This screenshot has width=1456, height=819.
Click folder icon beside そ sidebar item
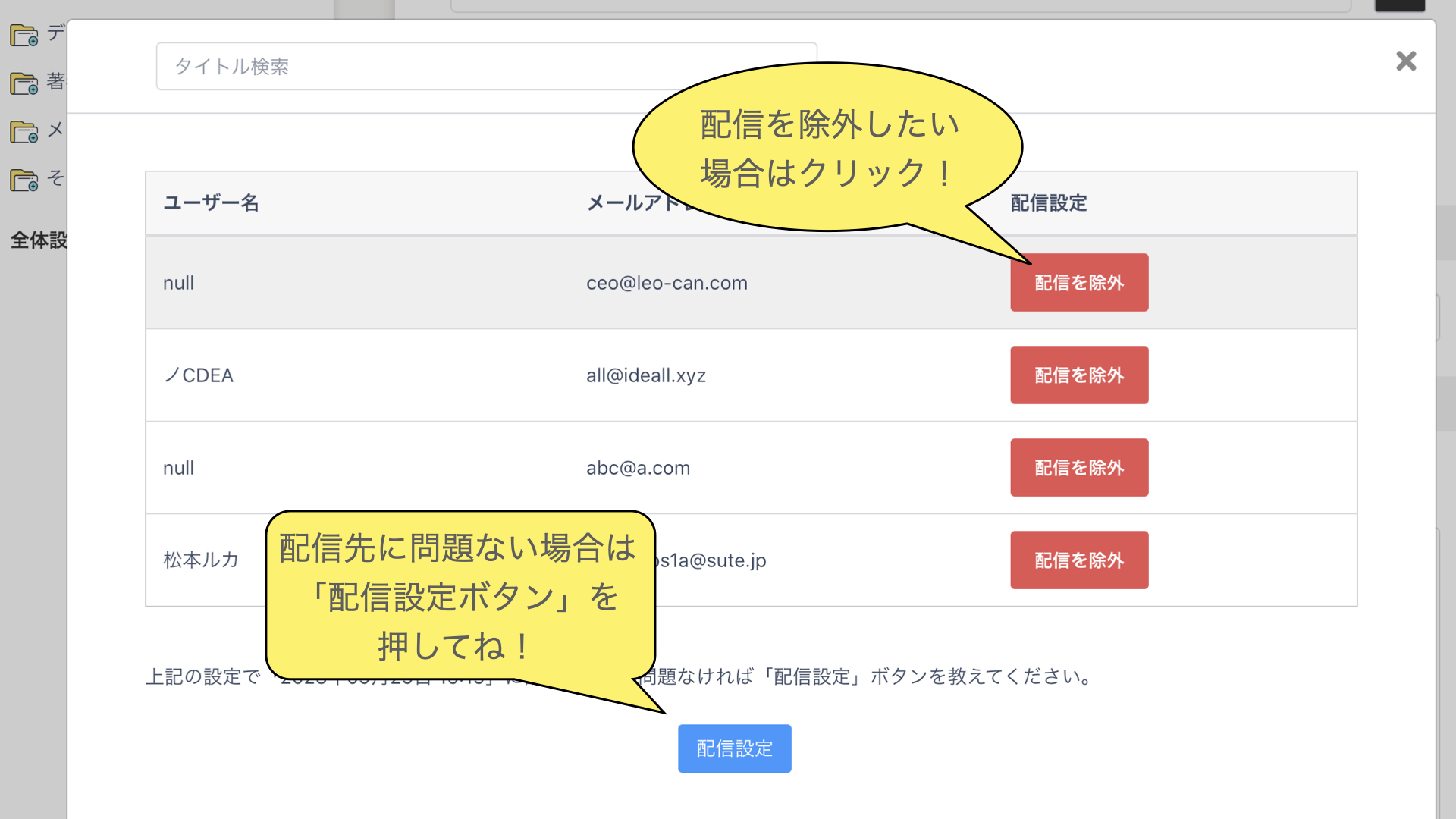click(x=24, y=180)
